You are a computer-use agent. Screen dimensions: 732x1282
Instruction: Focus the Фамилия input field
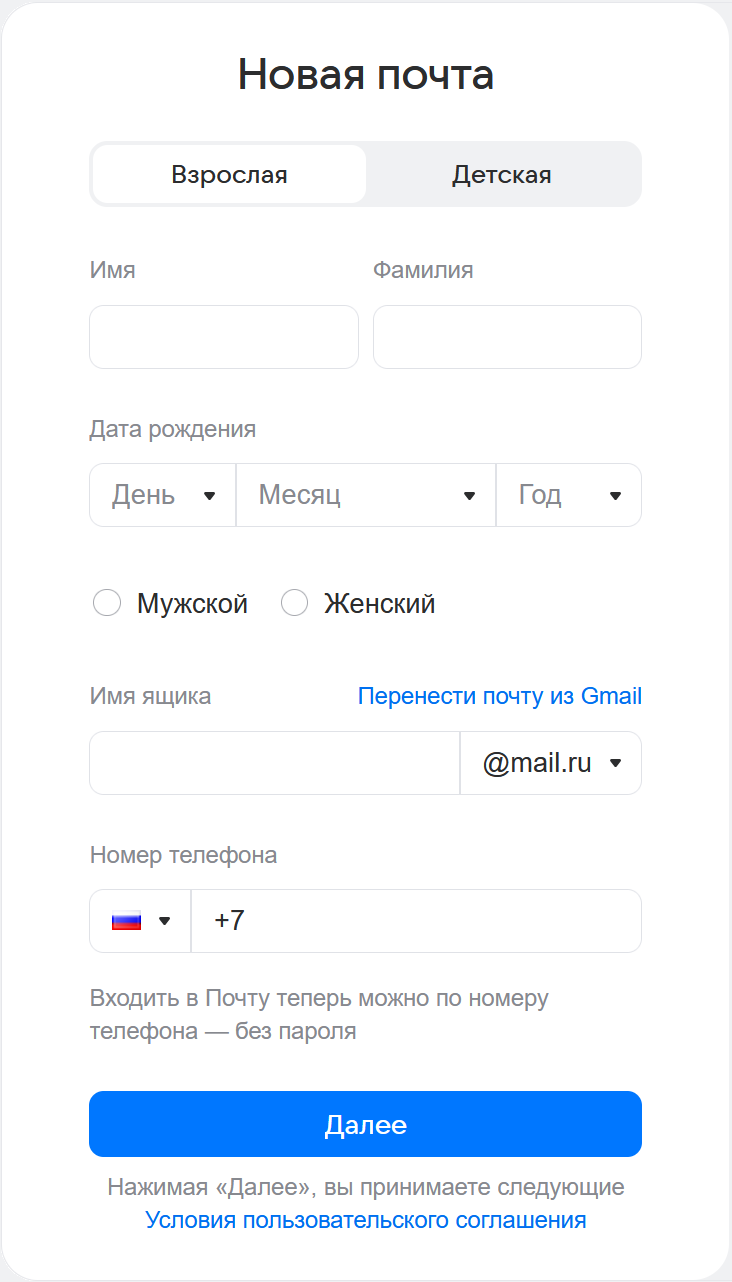point(507,337)
